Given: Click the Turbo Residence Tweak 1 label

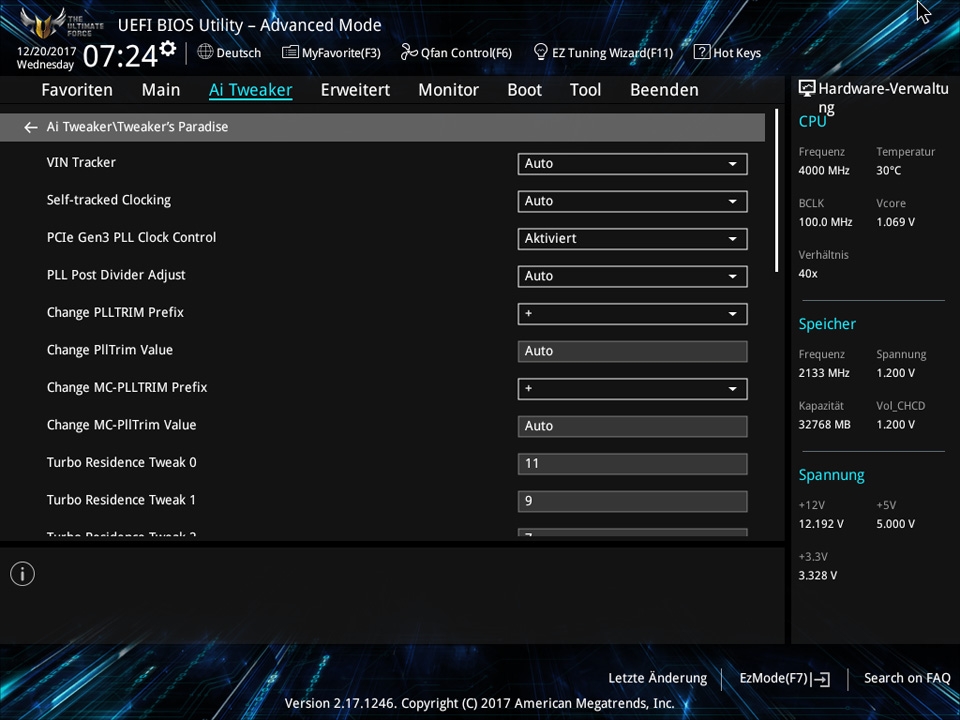Looking at the screenshot, I should click(x=121, y=500).
